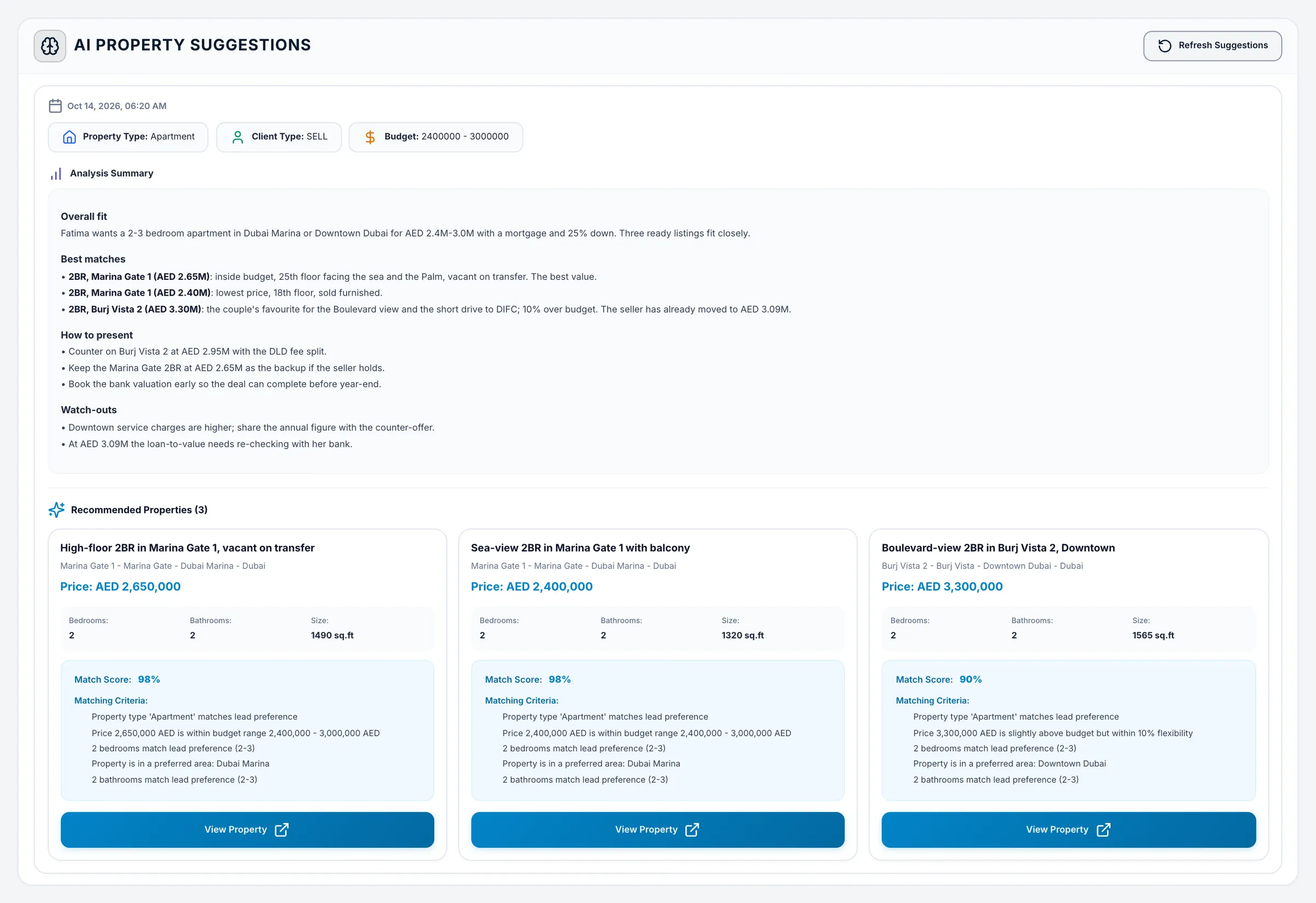Click title 'High-floor 2BR in Marina Gate 1, vacant on transfer'
Screen dimensions: 1316x903
click(188, 548)
